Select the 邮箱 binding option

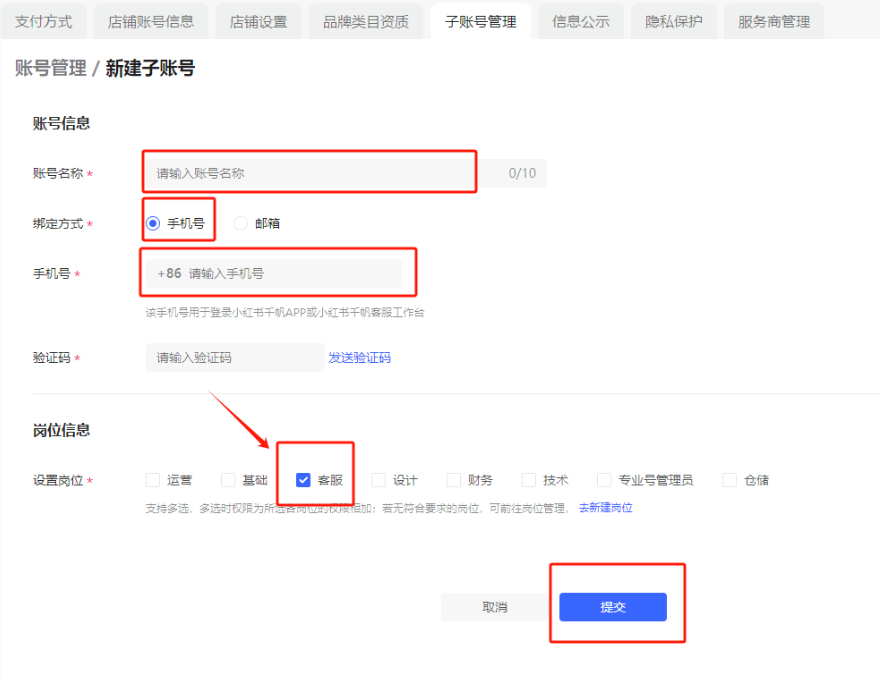[x=240, y=223]
